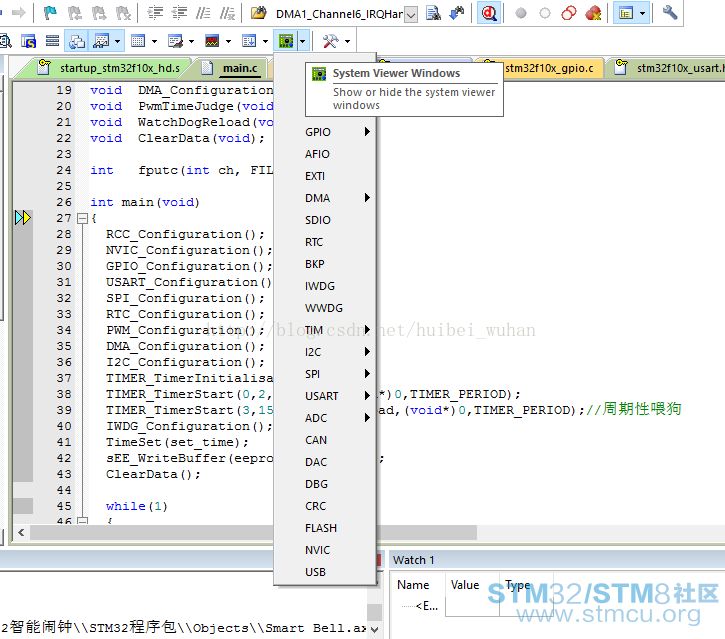Switch to stm32f10x_gpio.c tab
Screen dimensions: 725x639
click(548, 68)
